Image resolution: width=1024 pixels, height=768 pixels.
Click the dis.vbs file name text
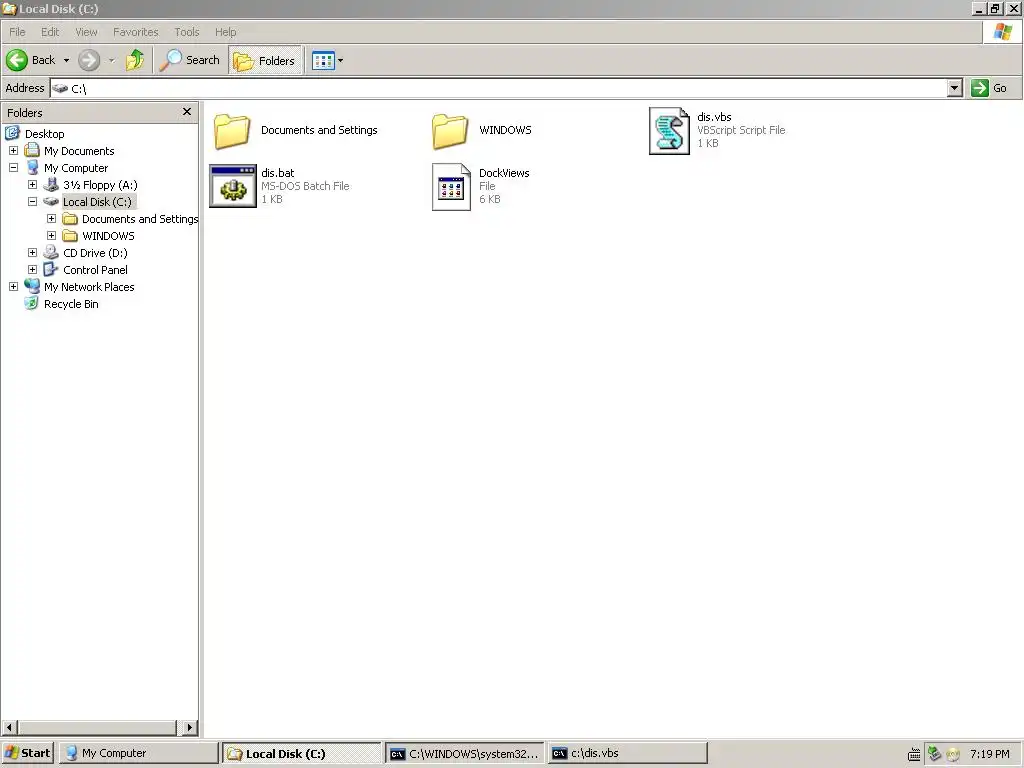point(714,117)
